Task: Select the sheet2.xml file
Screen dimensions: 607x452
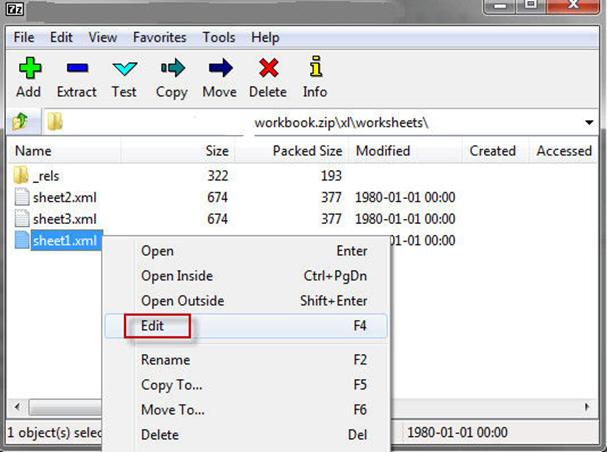Action: tap(64, 197)
